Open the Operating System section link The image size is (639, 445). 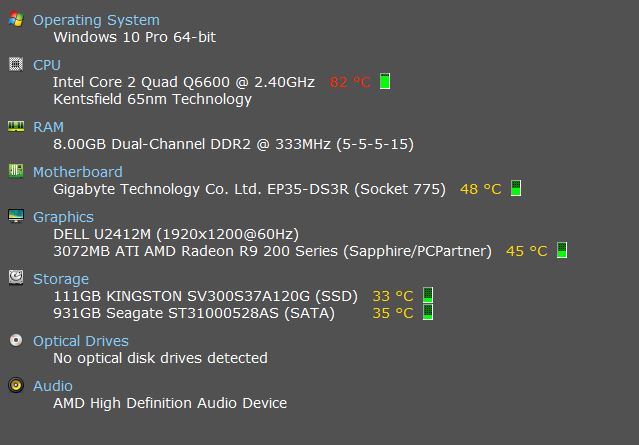click(x=96, y=20)
